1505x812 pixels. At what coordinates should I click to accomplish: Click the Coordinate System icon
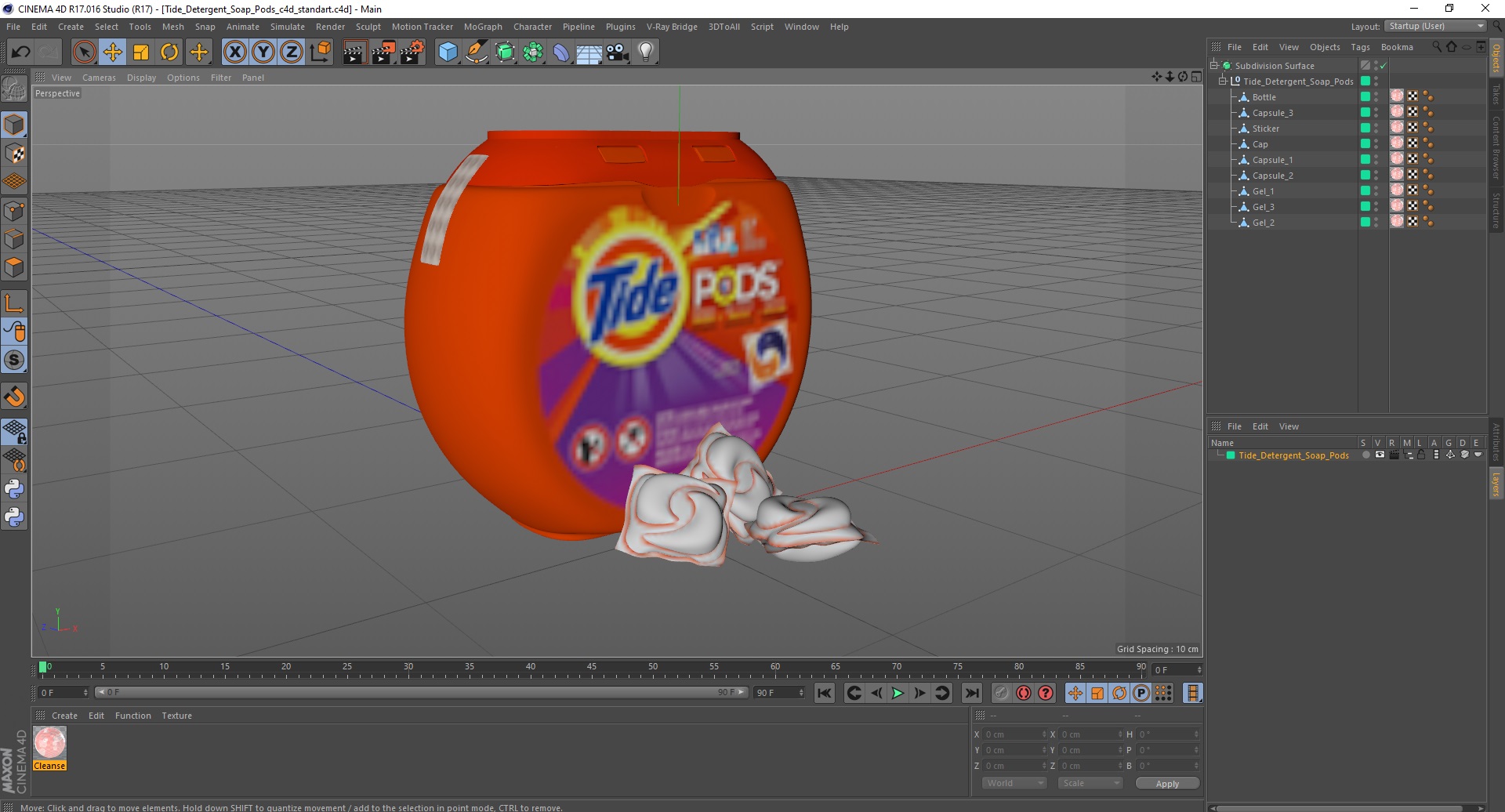click(x=321, y=53)
